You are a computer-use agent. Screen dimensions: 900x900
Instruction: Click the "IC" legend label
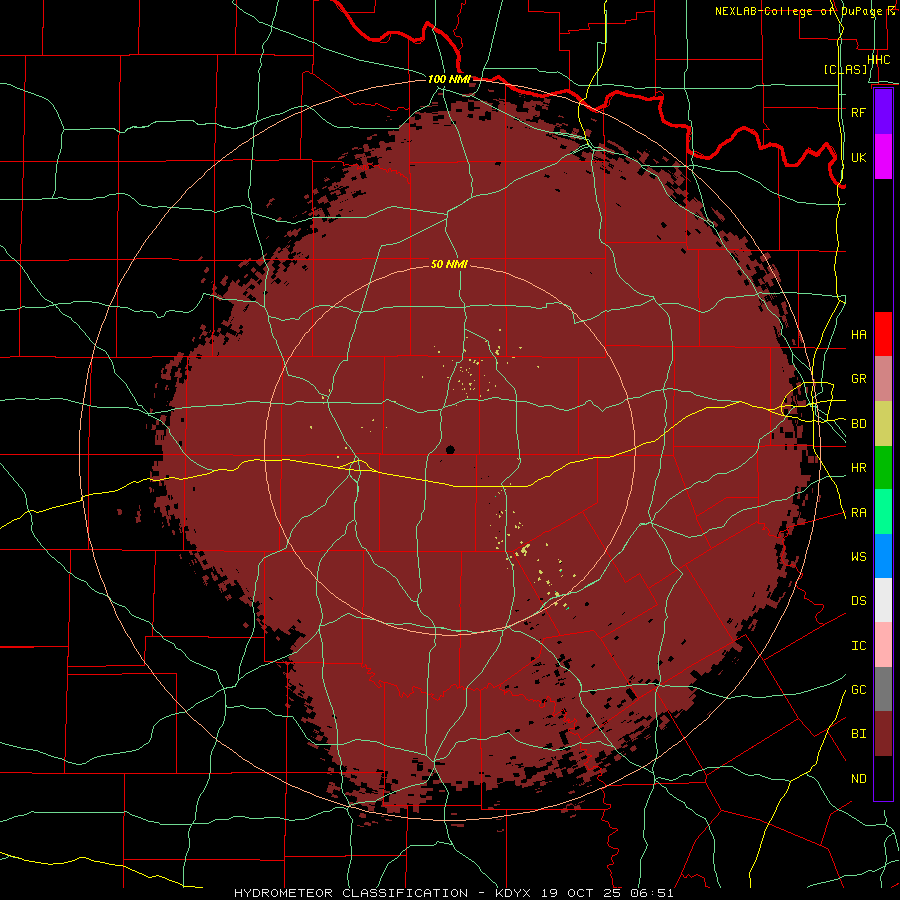858,646
